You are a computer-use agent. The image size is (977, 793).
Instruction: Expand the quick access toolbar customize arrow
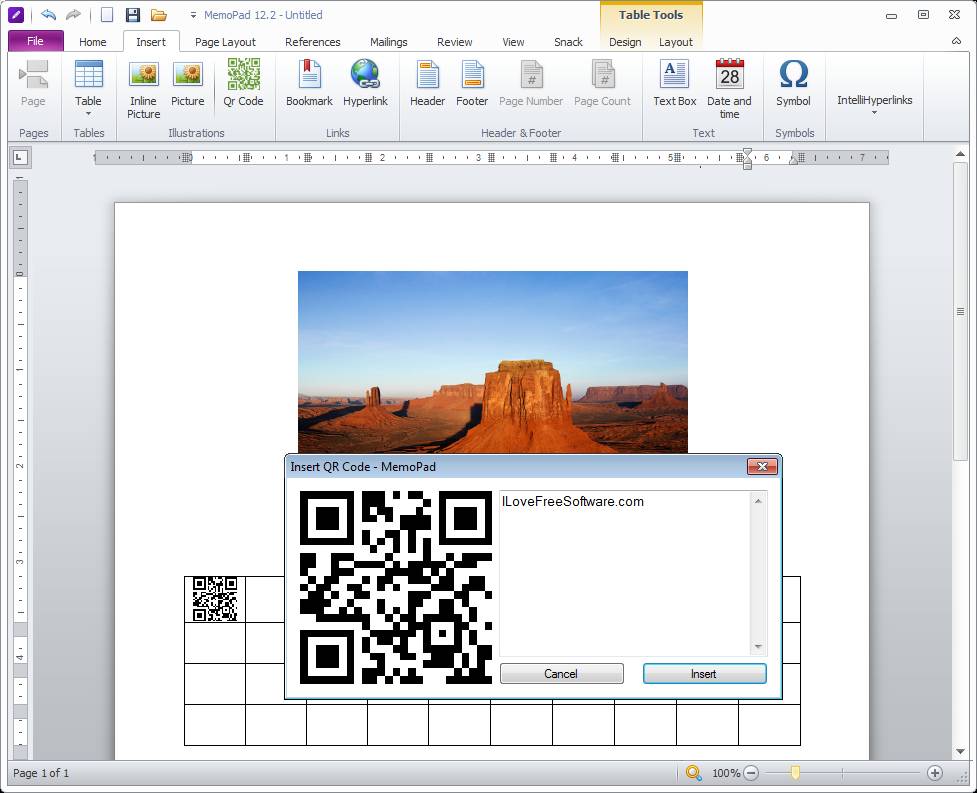[192, 16]
